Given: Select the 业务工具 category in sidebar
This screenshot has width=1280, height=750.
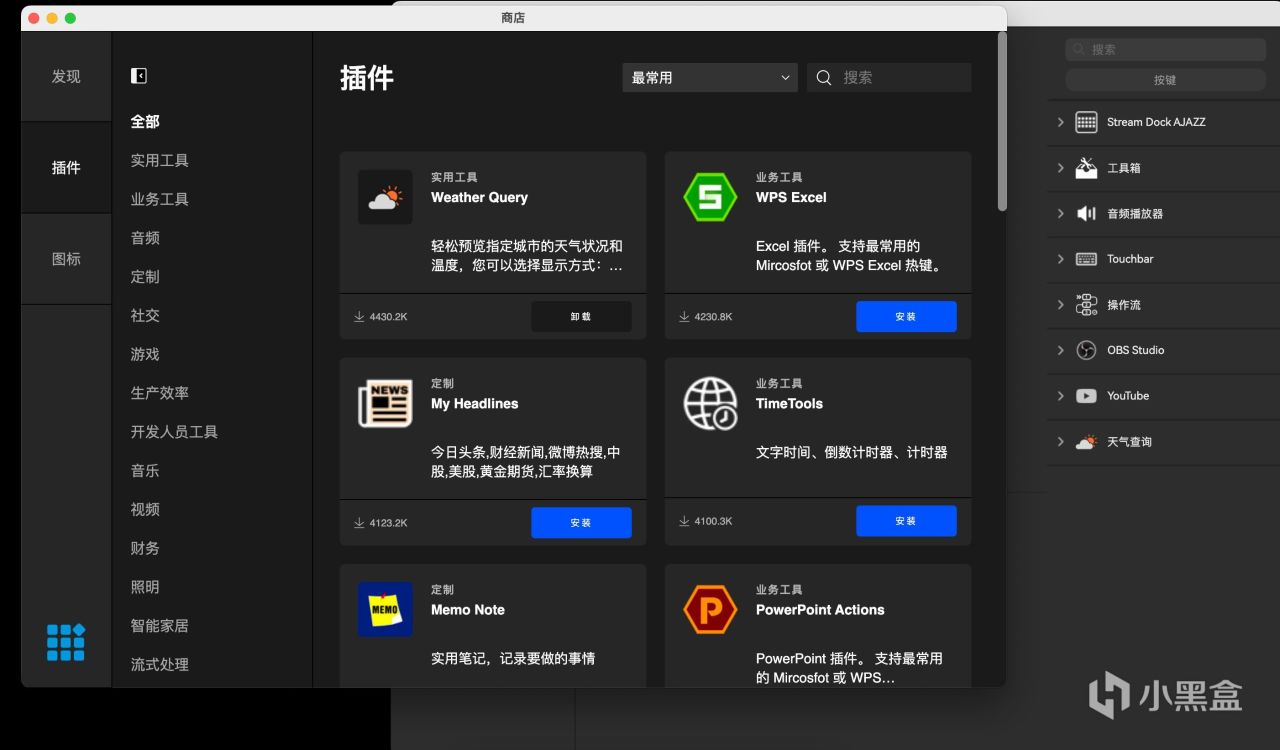Looking at the screenshot, I should tap(160, 199).
